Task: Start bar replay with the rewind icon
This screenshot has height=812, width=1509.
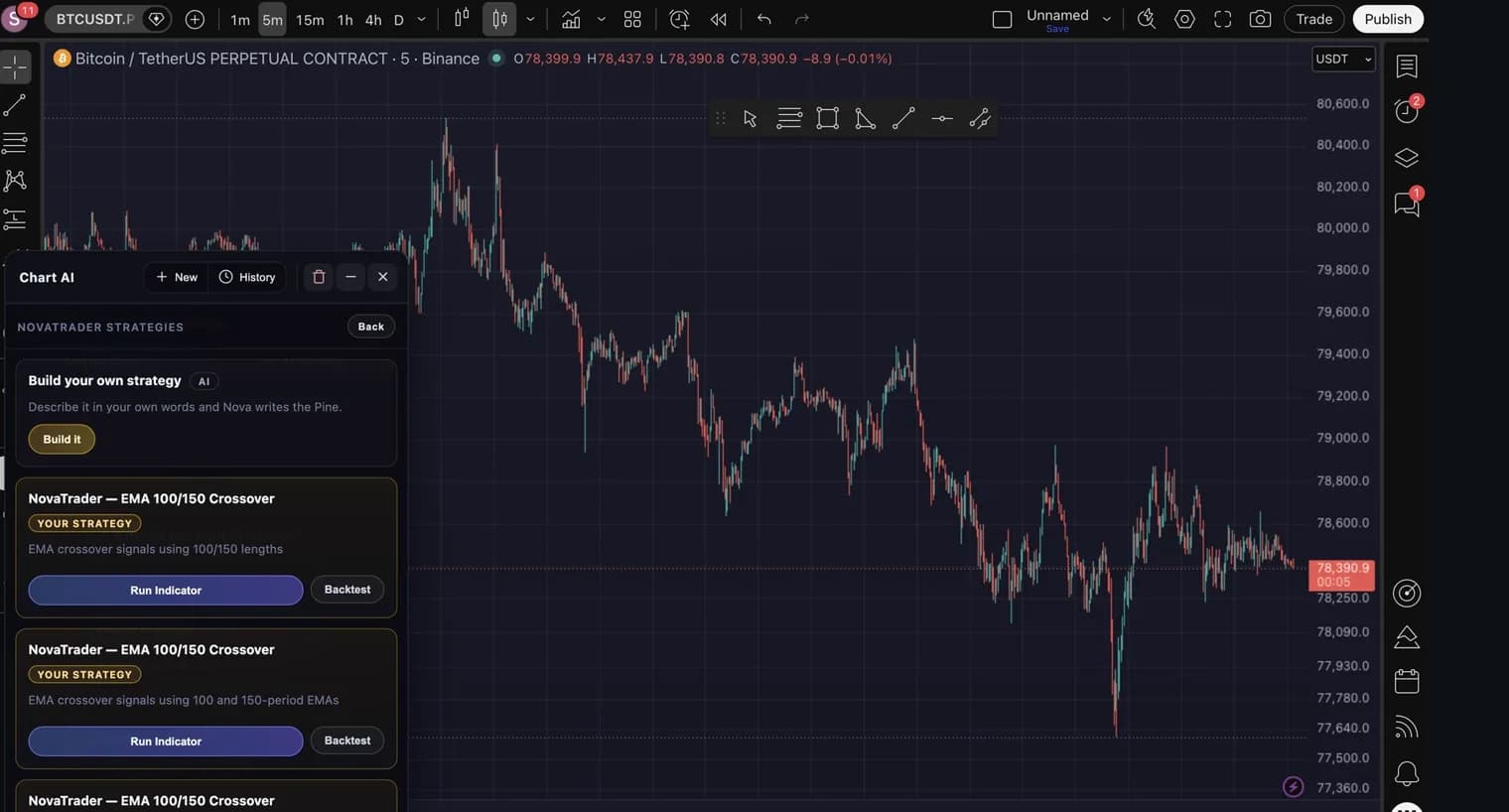Action: point(718,19)
